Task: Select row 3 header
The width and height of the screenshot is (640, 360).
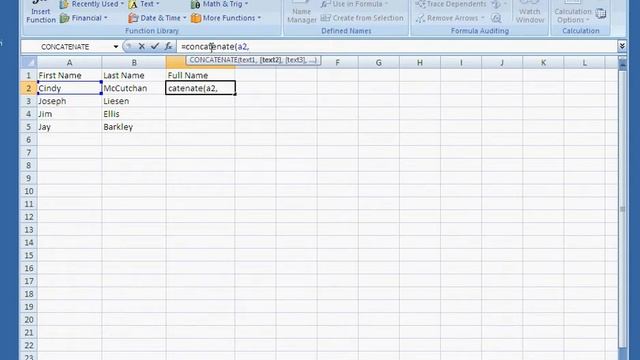Action: (29, 101)
